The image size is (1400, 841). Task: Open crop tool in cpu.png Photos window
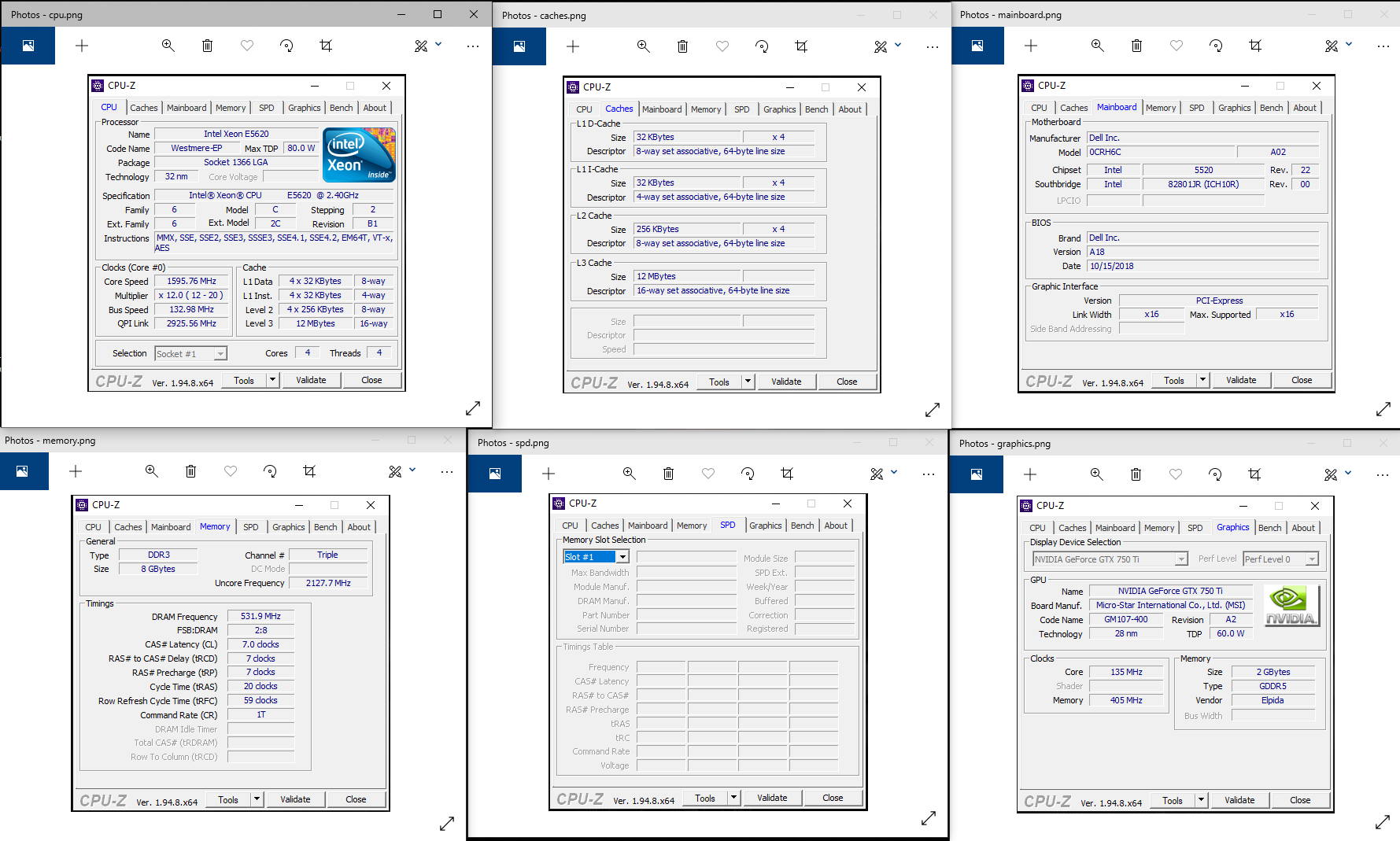[326, 46]
